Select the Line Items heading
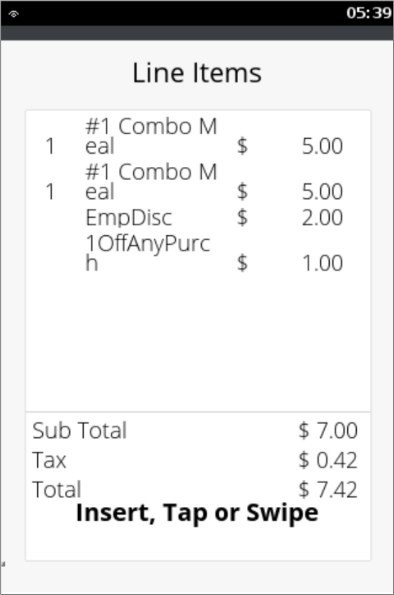This screenshot has width=394, height=595. (197, 73)
